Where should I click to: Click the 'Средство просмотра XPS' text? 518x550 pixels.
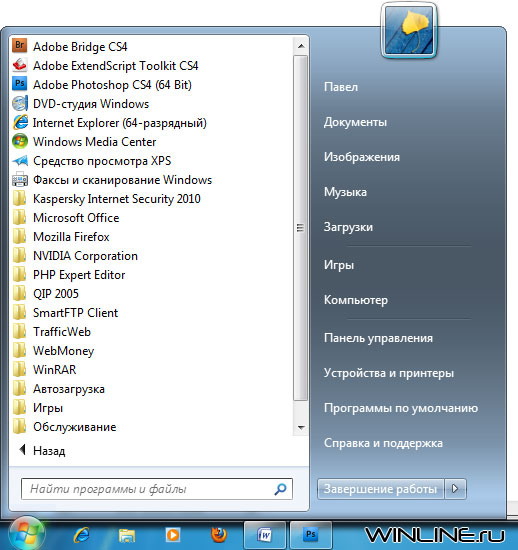click(102, 161)
